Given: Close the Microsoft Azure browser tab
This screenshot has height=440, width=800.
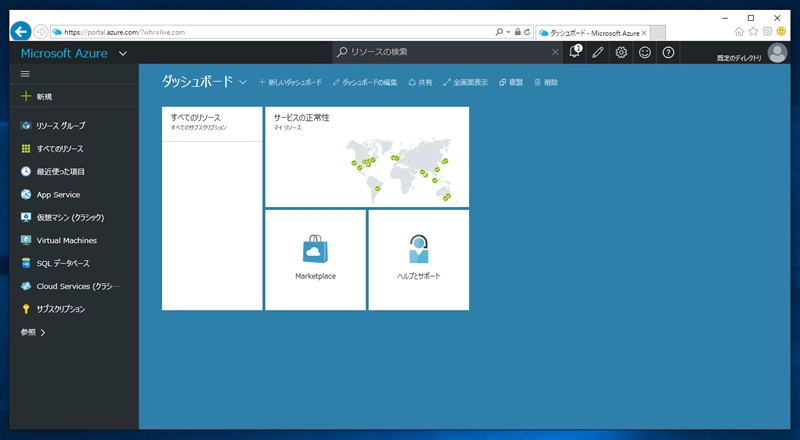Looking at the screenshot, I should pos(644,33).
